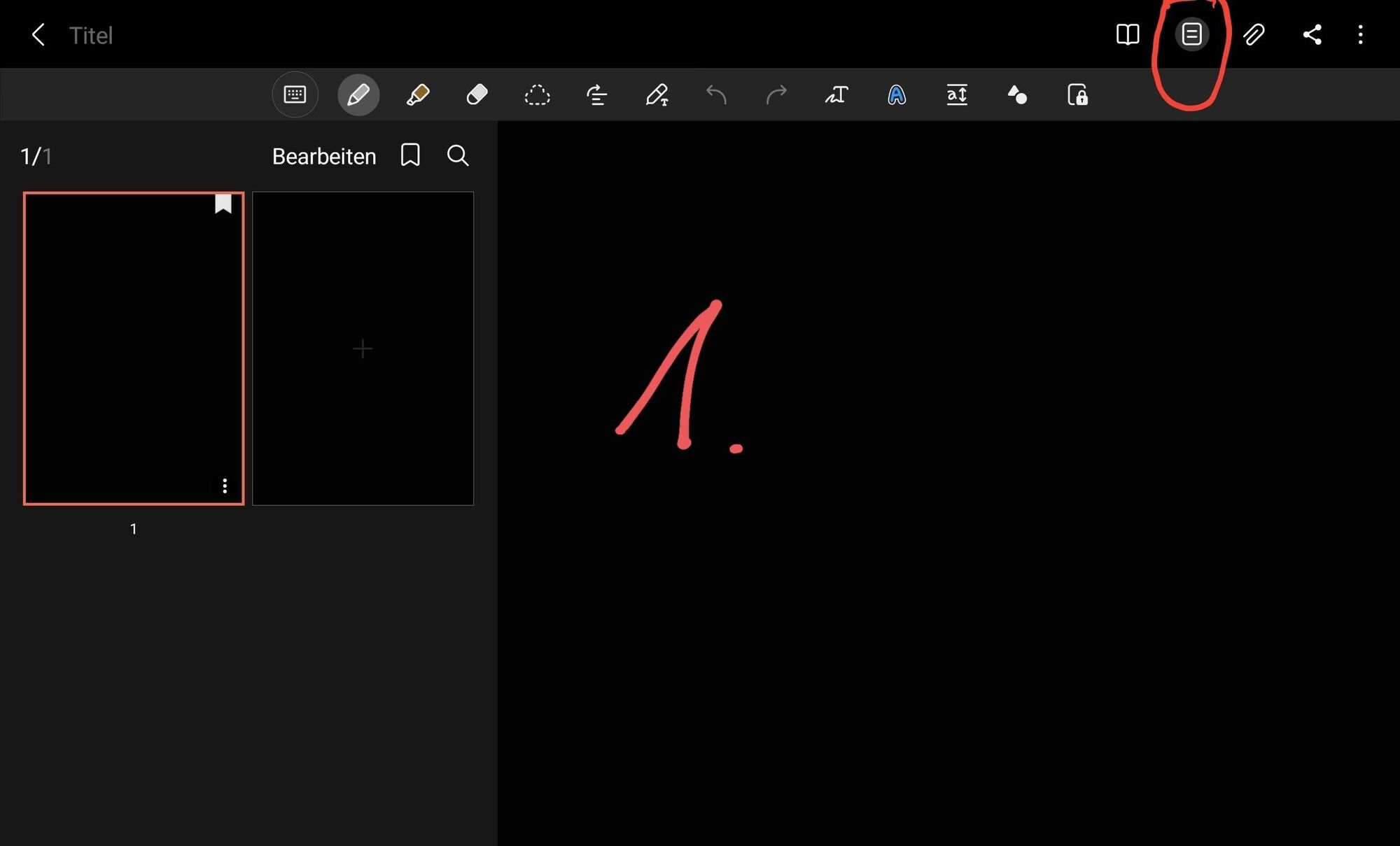This screenshot has width=1400, height=846.
Task: Open the three-dot overflow menu at top right
Action: tap(1360, 34)
